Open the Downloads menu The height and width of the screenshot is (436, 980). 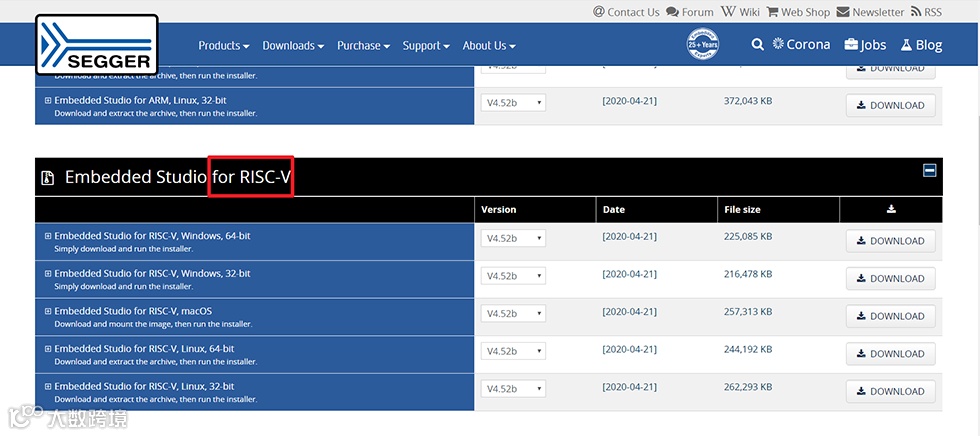coord(293,46)
